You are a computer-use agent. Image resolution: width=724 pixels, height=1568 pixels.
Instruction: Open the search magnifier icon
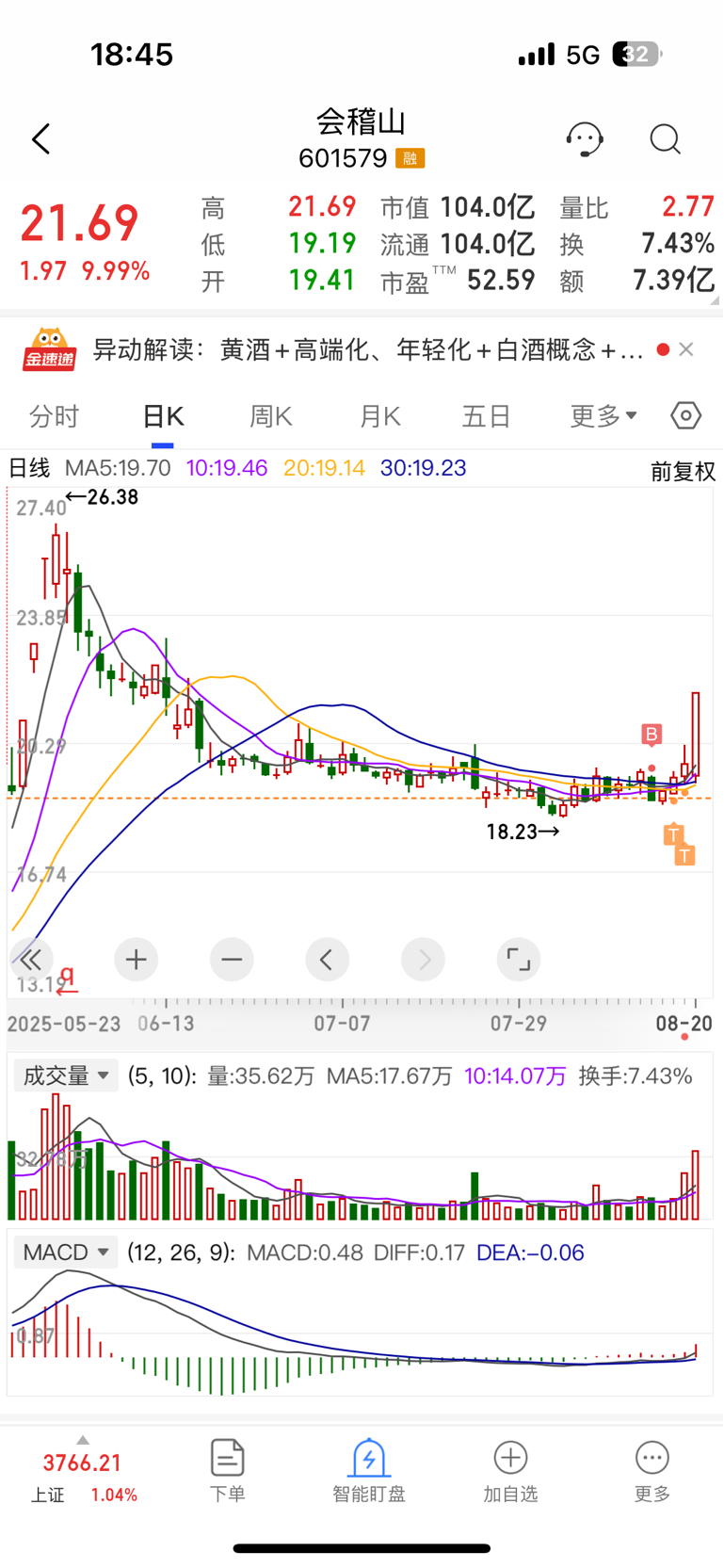coord(666,139)
